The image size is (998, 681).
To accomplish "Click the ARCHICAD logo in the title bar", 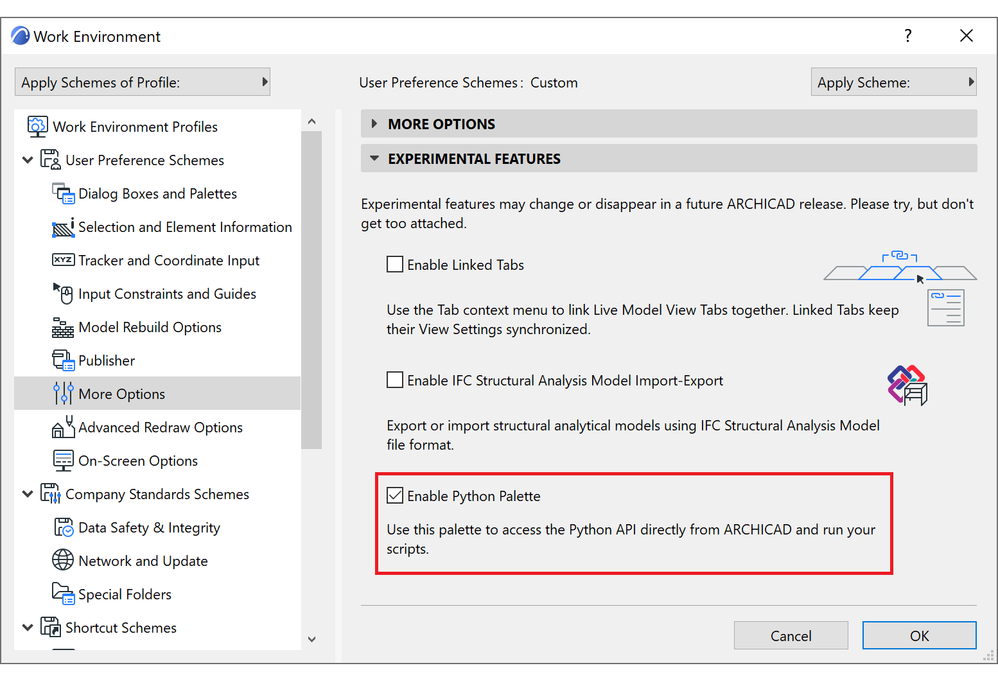I will [x=20, y=36].
